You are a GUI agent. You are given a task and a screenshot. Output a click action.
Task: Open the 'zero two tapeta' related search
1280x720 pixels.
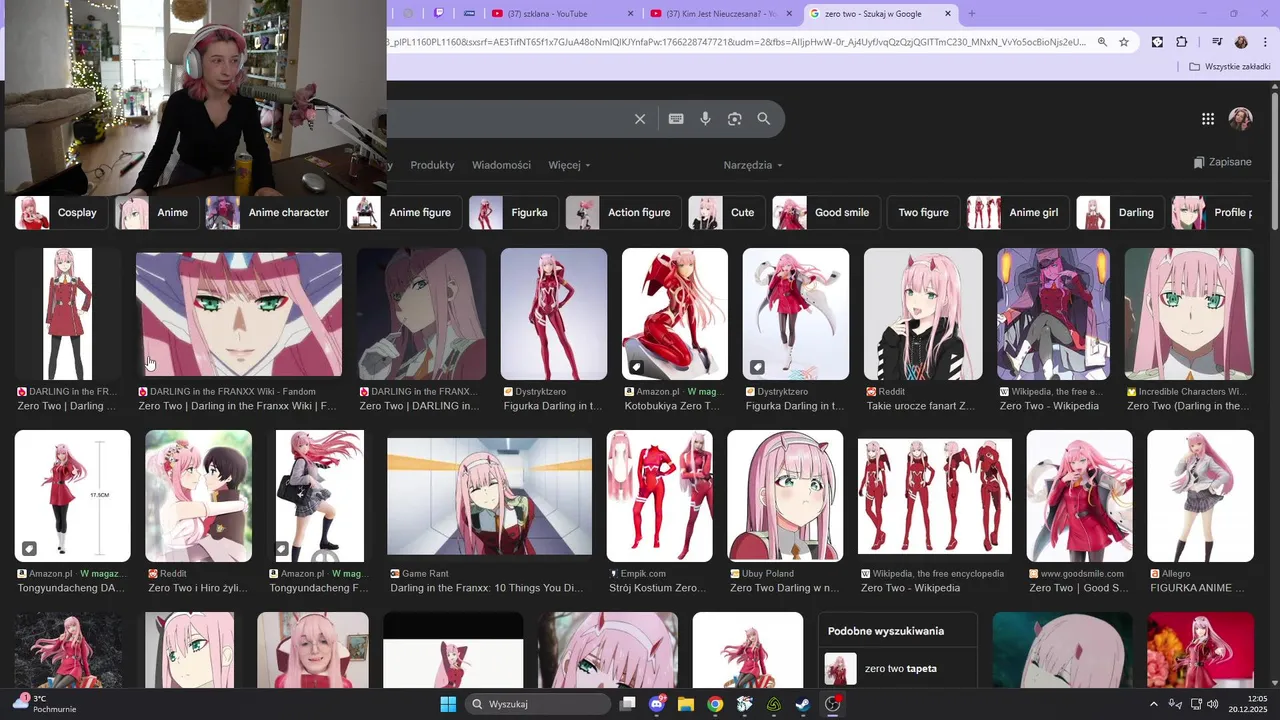point(897,668)
